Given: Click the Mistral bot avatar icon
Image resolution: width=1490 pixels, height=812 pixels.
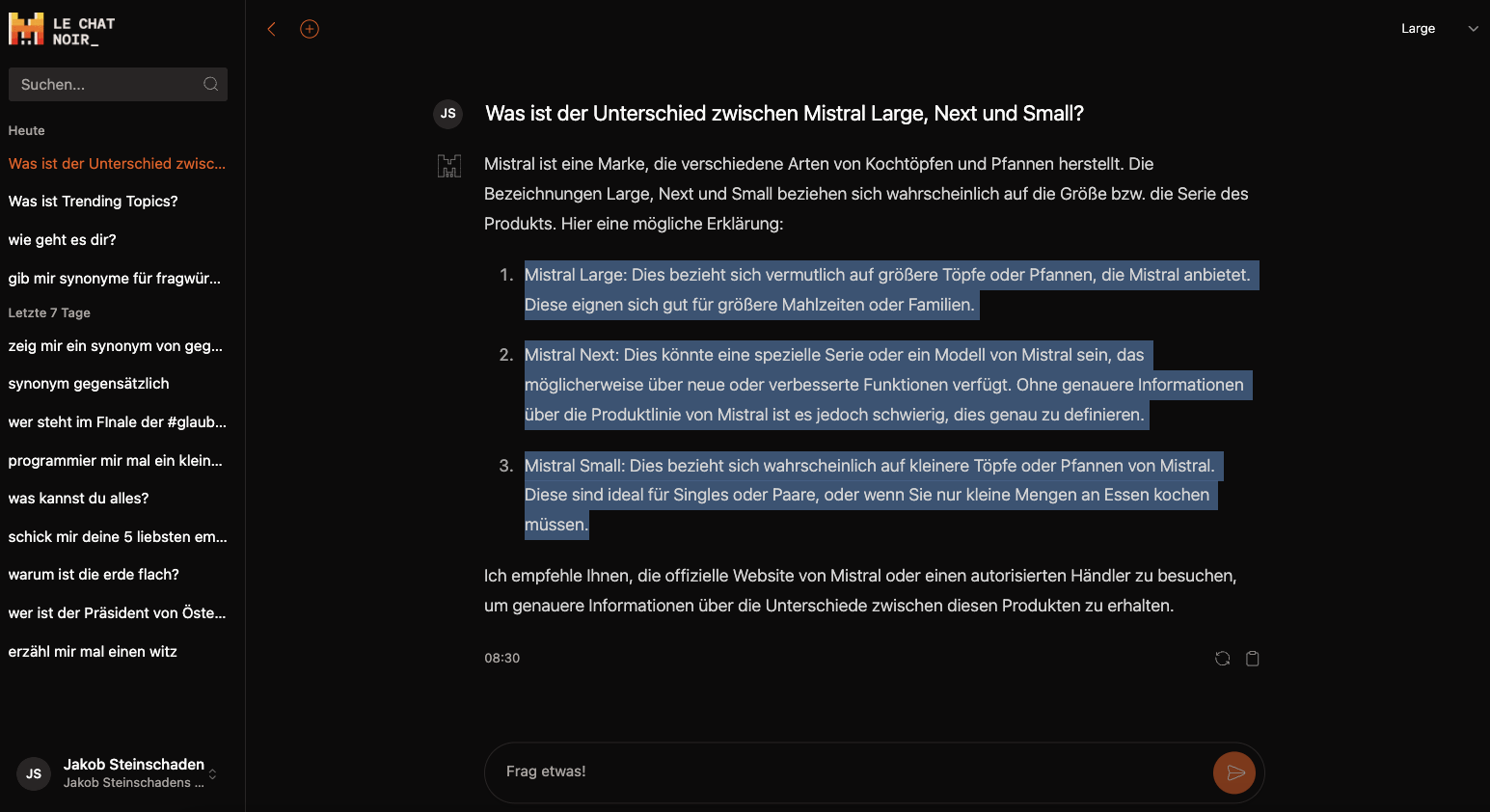Looking at the screenshot, I should tap(449, 166).
